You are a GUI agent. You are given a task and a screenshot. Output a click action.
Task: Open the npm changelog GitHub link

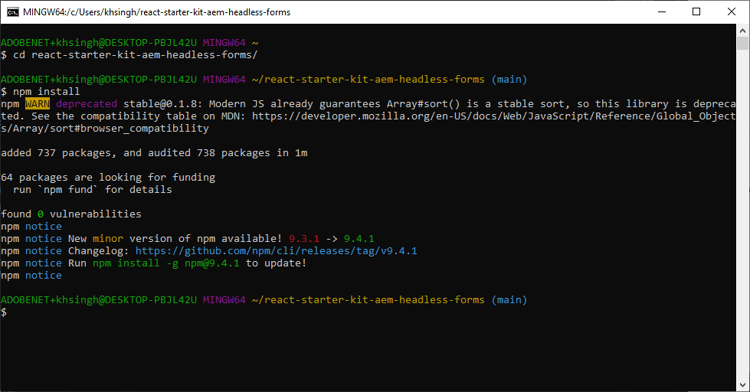[x=276, y=251]
